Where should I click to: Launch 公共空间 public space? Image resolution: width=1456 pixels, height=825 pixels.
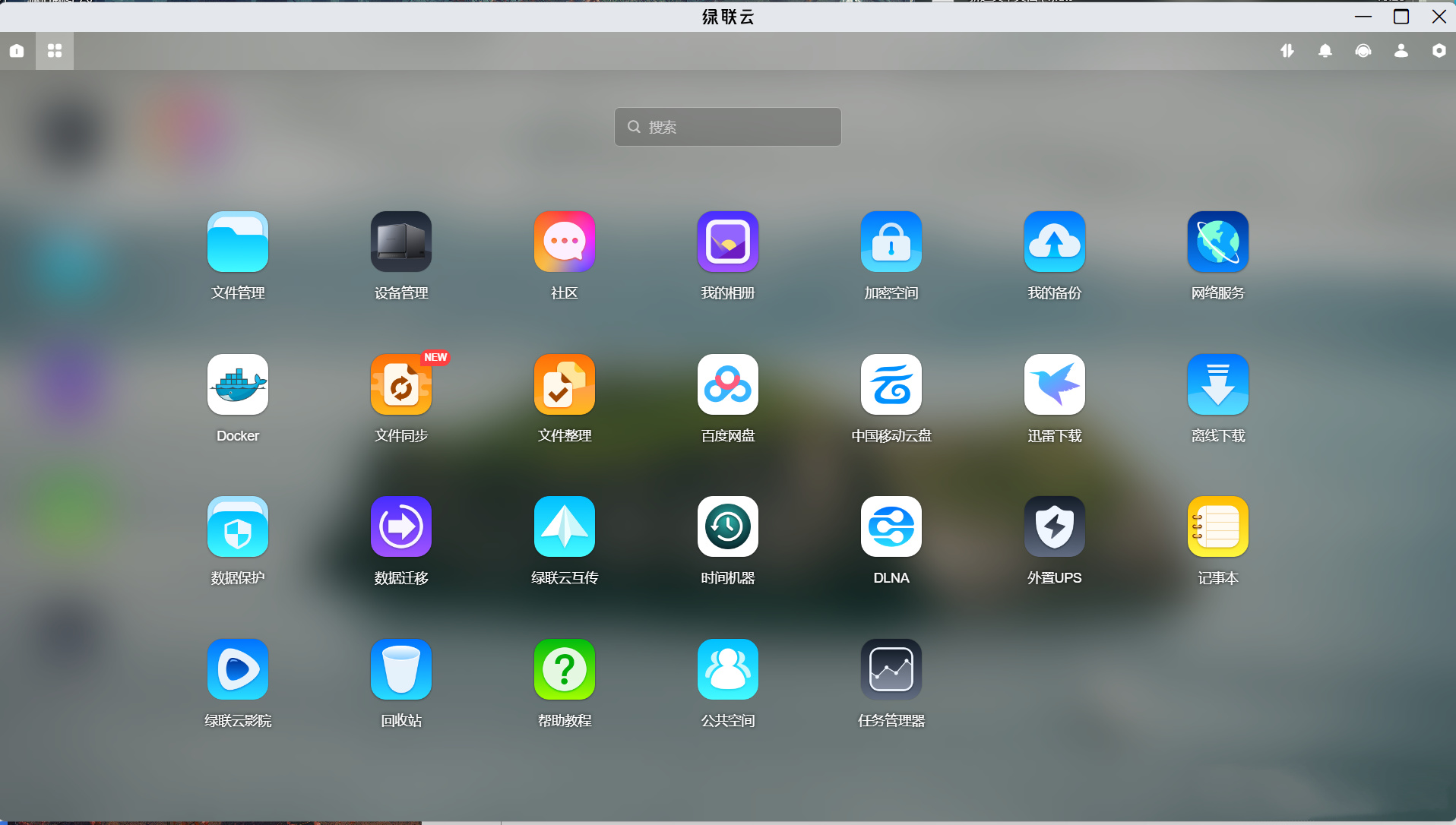click(728, 669)
